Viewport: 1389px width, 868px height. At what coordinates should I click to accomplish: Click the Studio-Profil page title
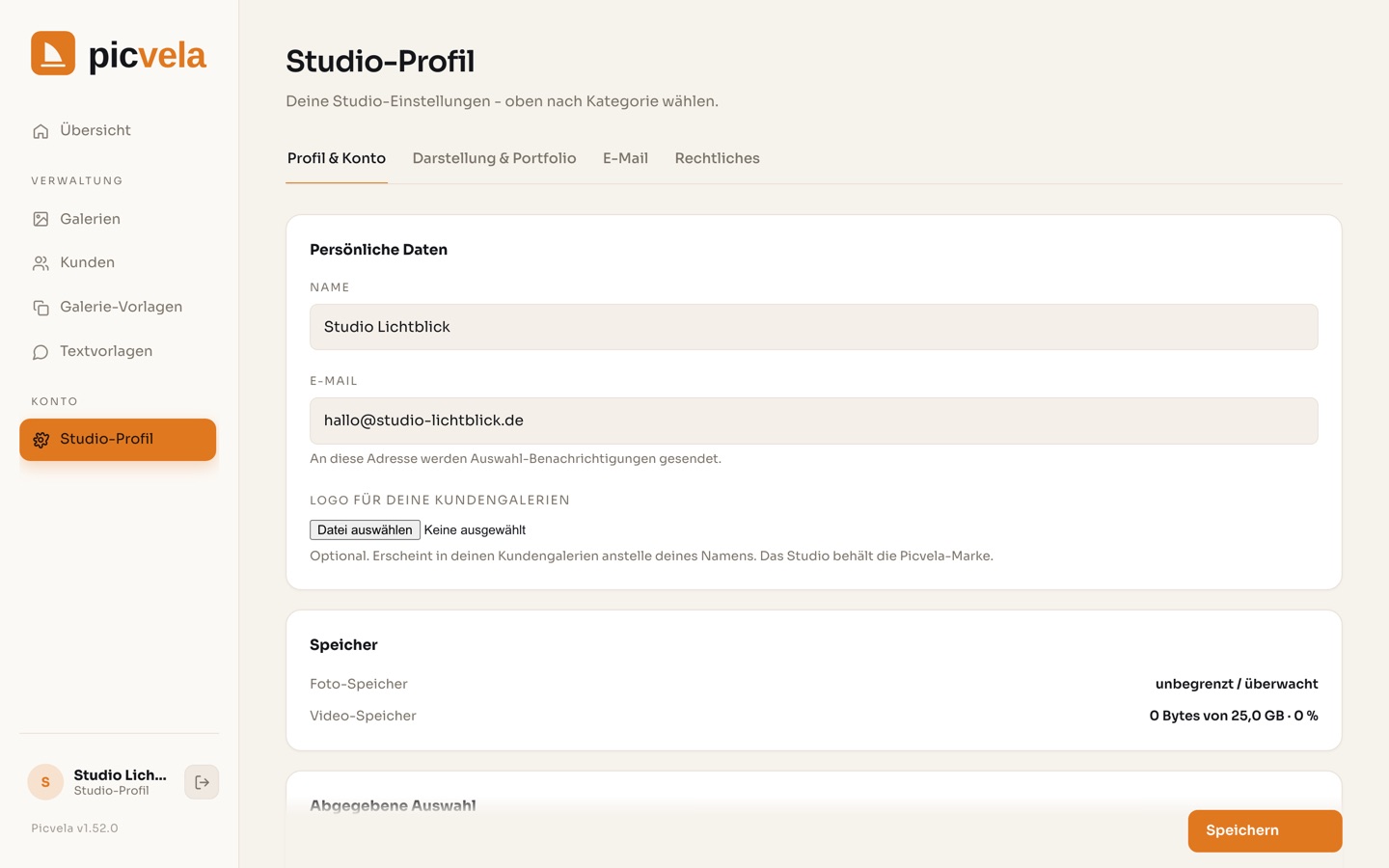tap(380, 61)
